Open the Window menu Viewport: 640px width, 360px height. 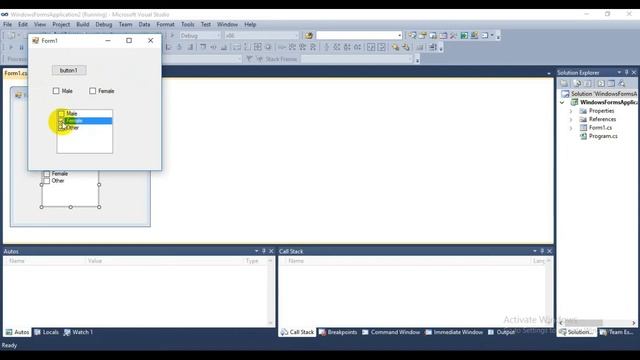pyautogui.click(x=227, y=24)
